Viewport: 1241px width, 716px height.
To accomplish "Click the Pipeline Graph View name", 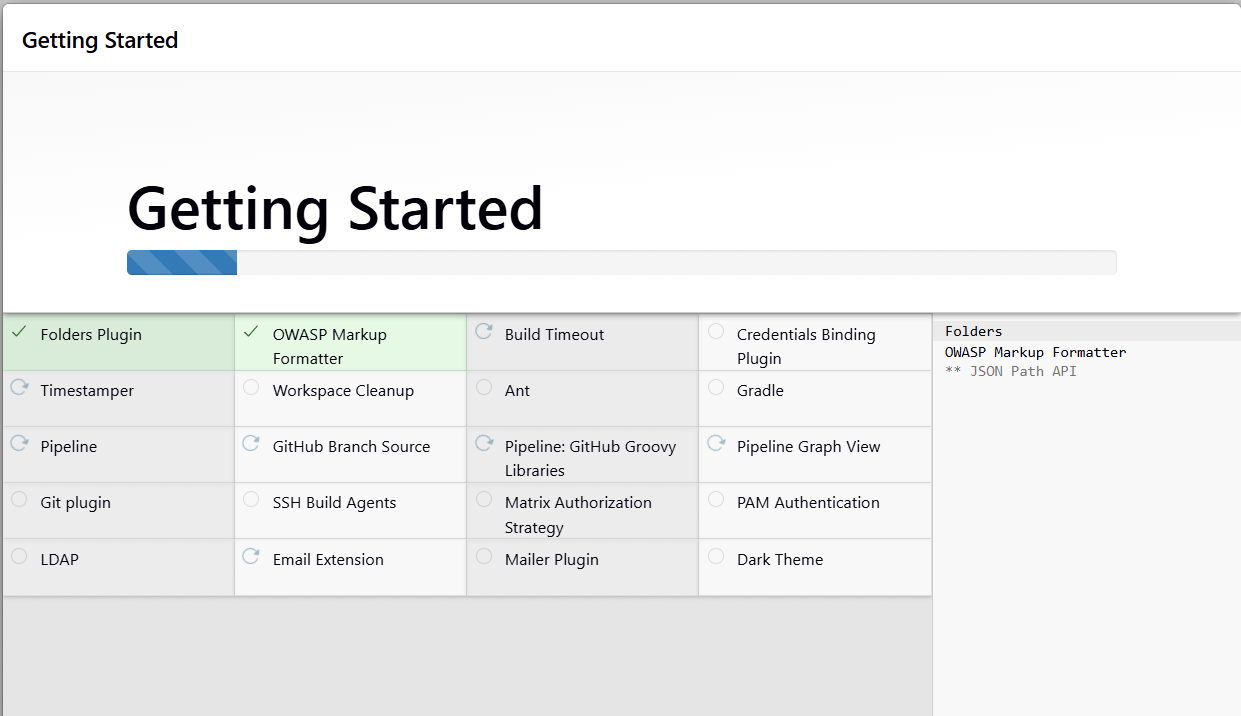I will point(808,447).
